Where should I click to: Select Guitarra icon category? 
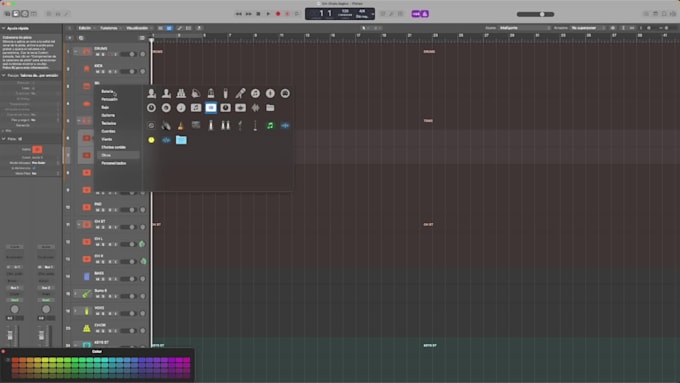click(108, 115)
